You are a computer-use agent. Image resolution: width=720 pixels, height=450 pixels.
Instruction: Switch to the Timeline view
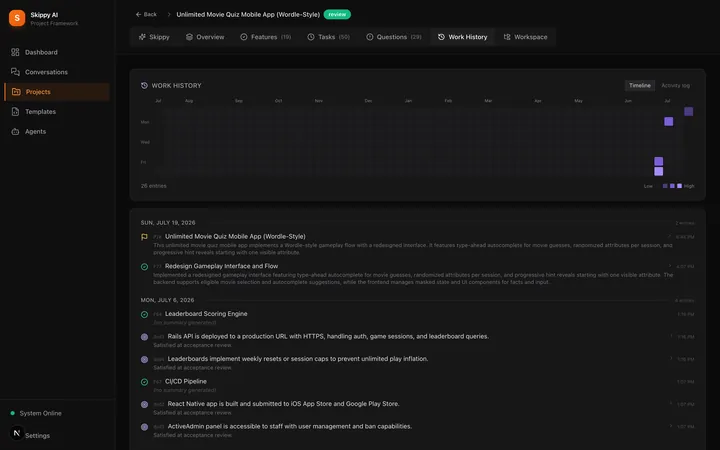640,85
